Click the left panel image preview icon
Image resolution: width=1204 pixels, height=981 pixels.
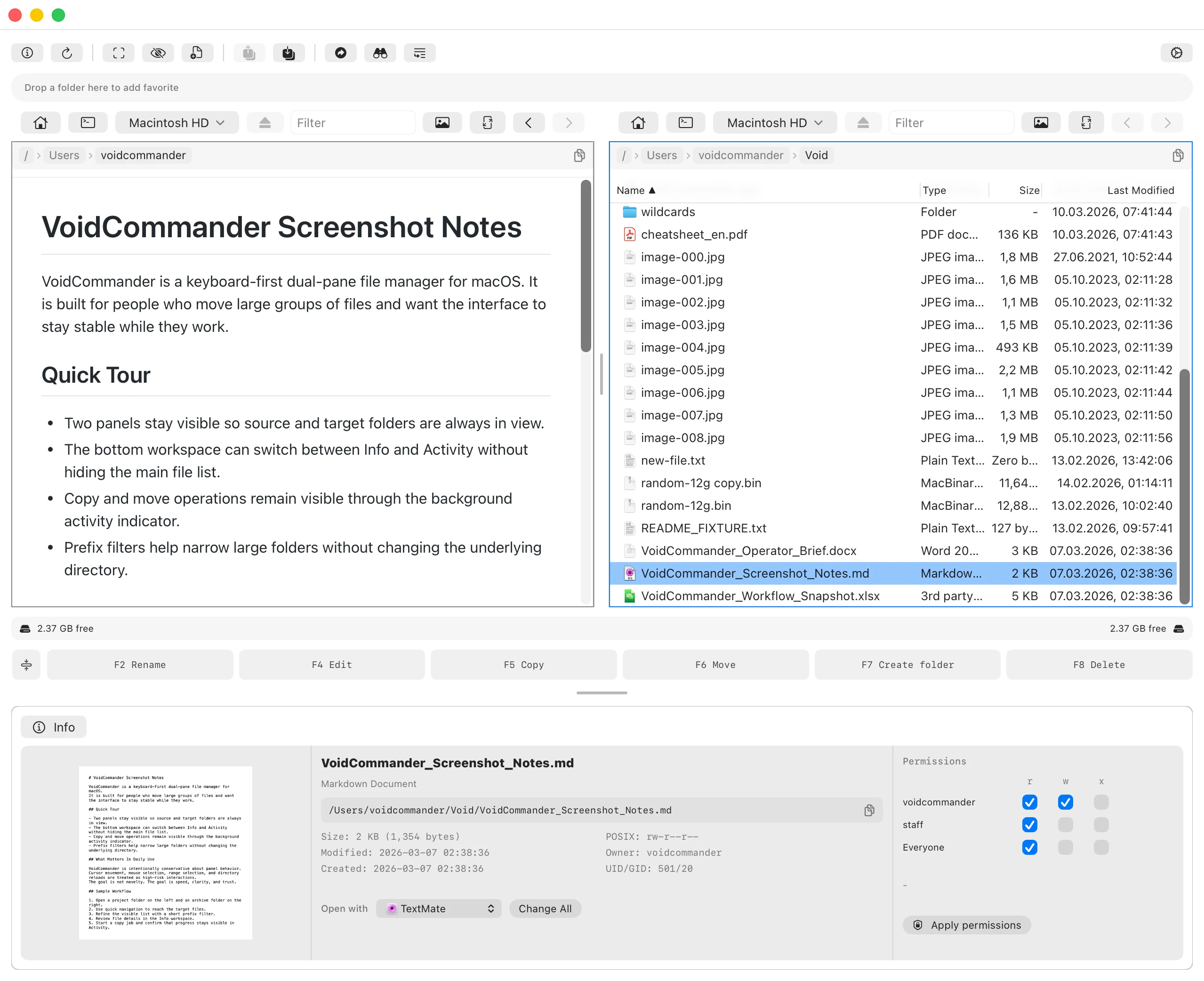coord(442,122)
